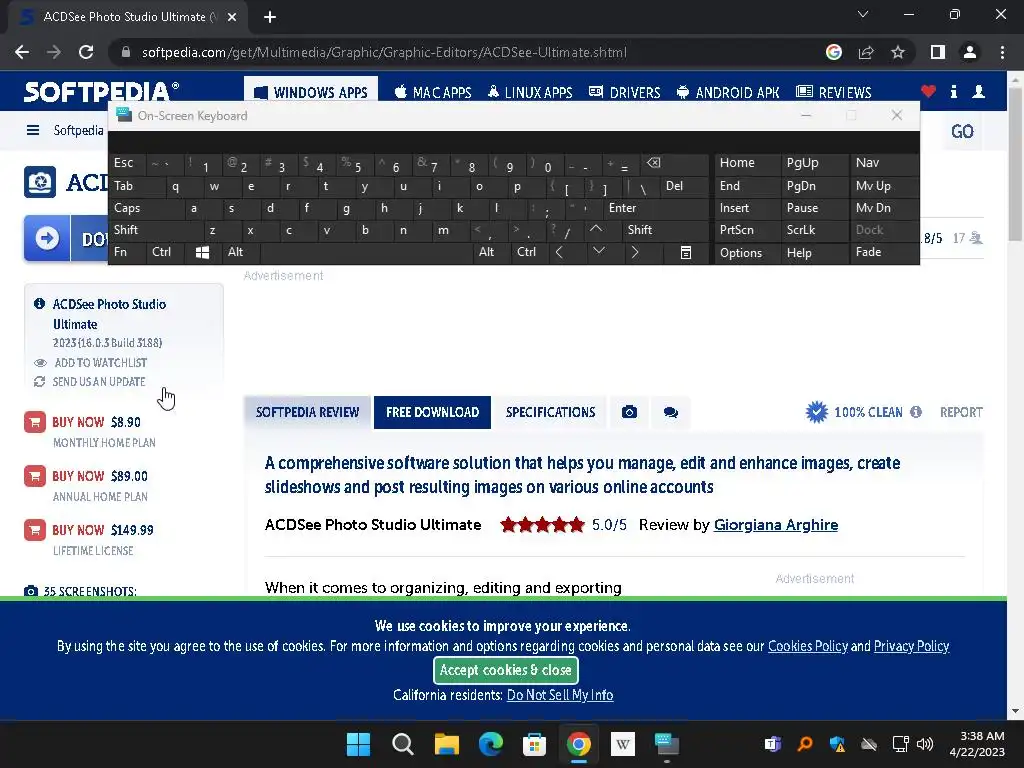This screenshot has width=1024, height=768.
Task: Open the Chrome side panel
Action: (938, 52)
